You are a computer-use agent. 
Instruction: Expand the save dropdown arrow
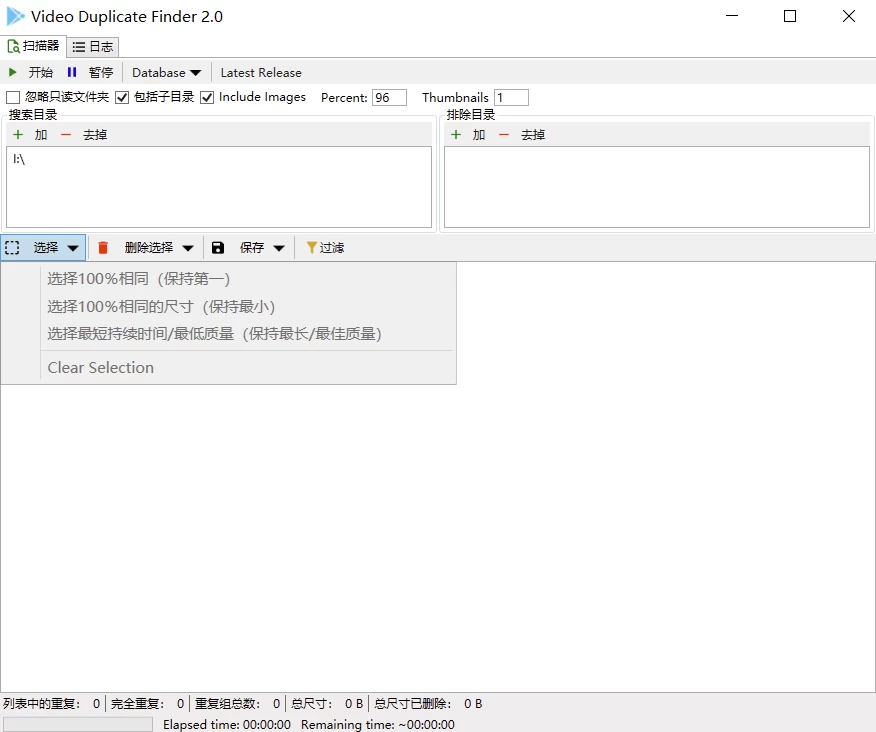[279, 248]
